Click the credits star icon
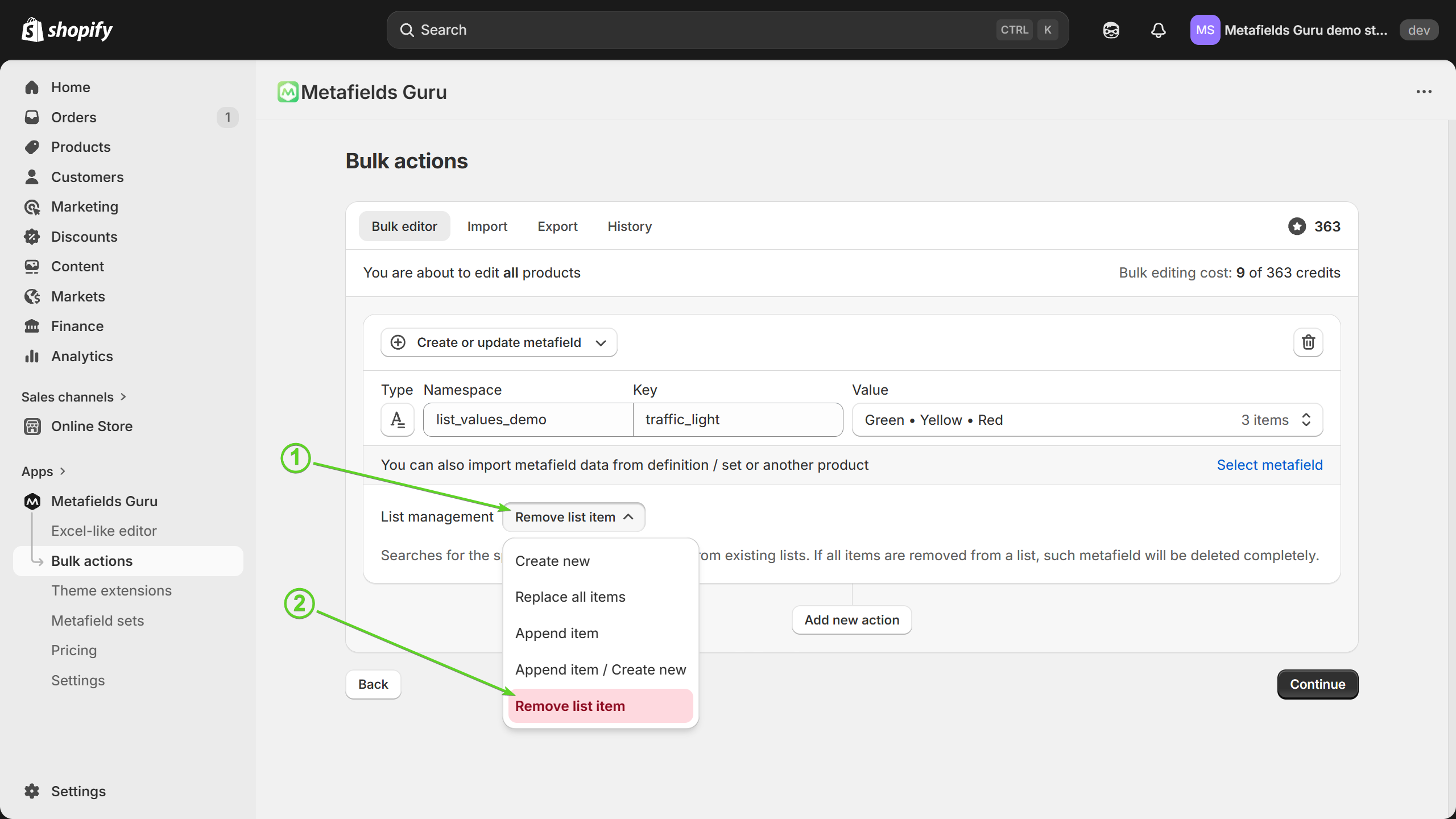 1297,226
